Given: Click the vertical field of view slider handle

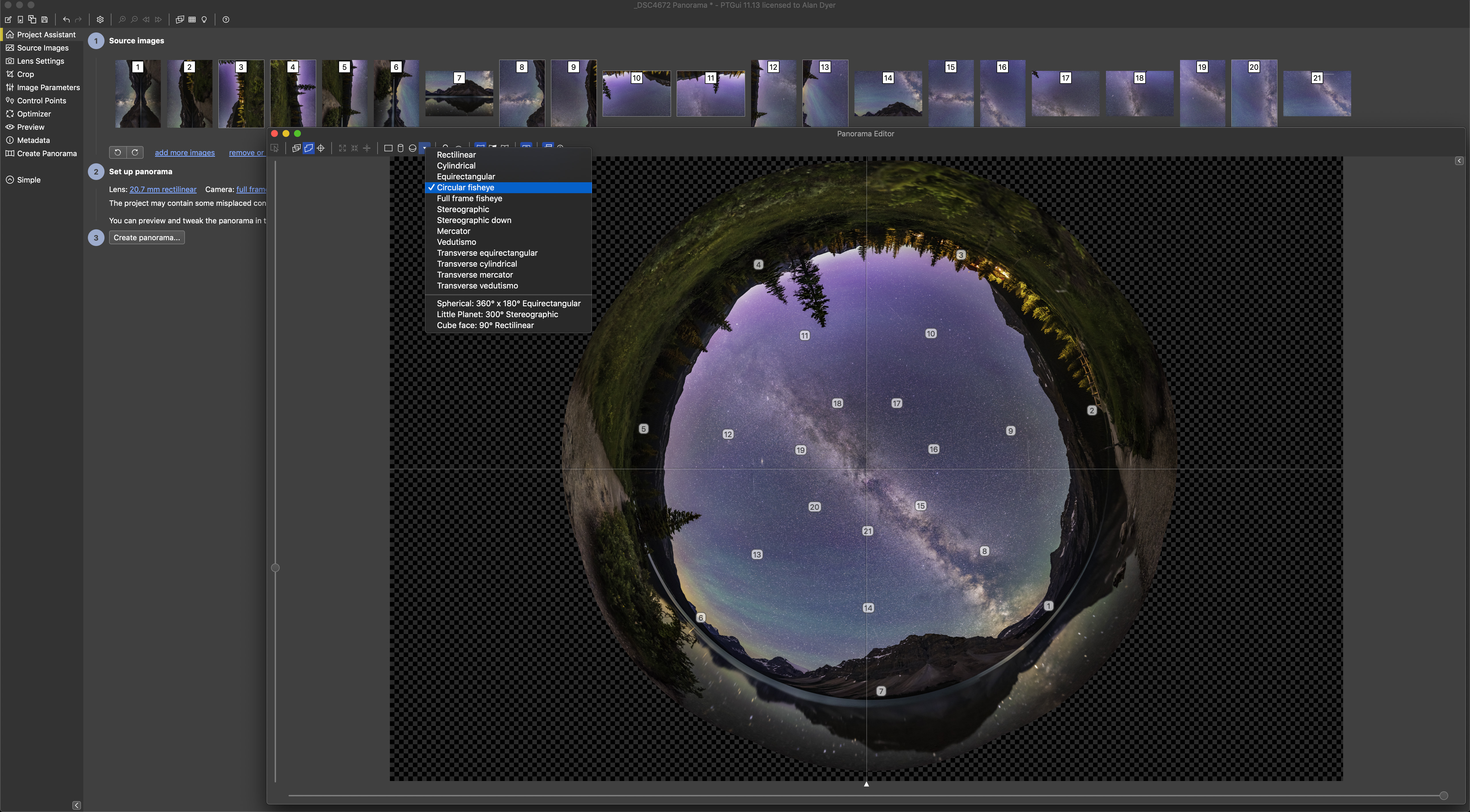Looking at the screenshot, I should click(275, 568).
